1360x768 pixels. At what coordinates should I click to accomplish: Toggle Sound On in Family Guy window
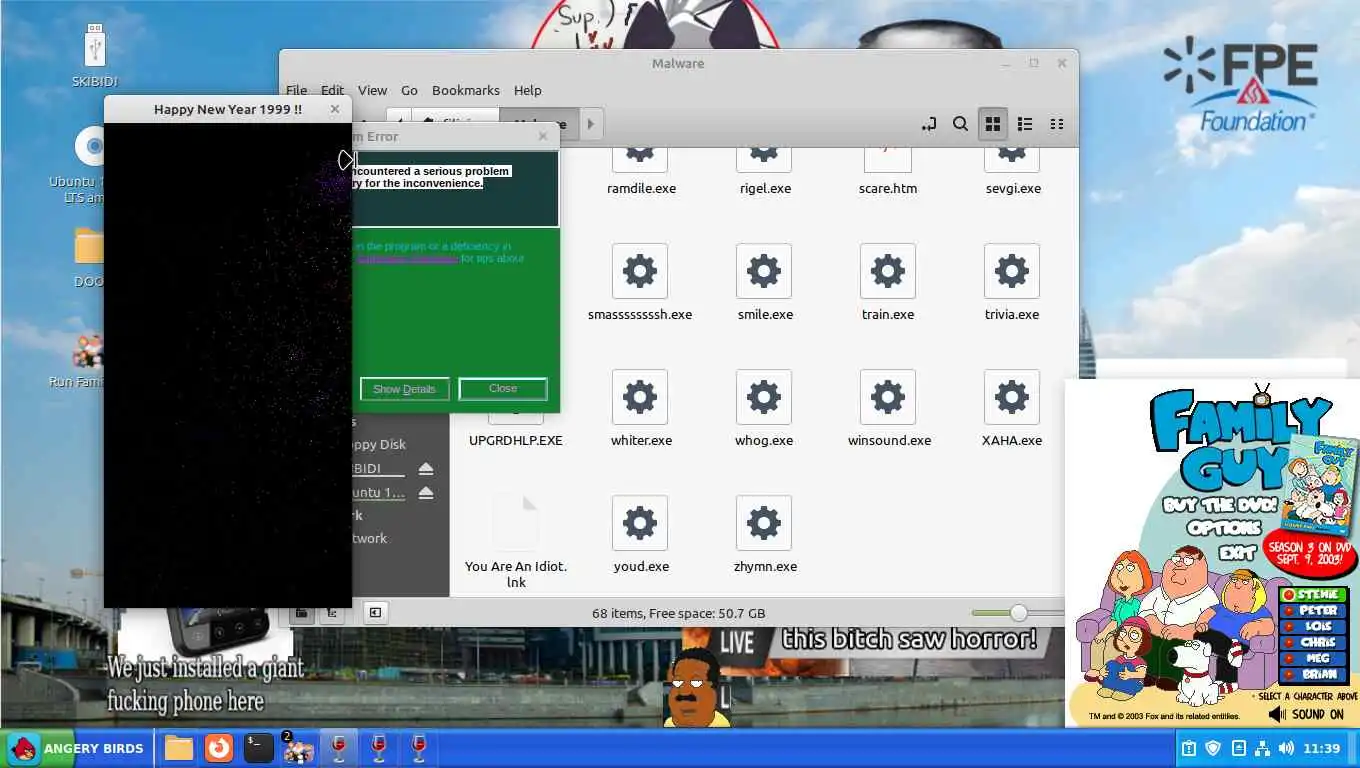[1306, 714]
